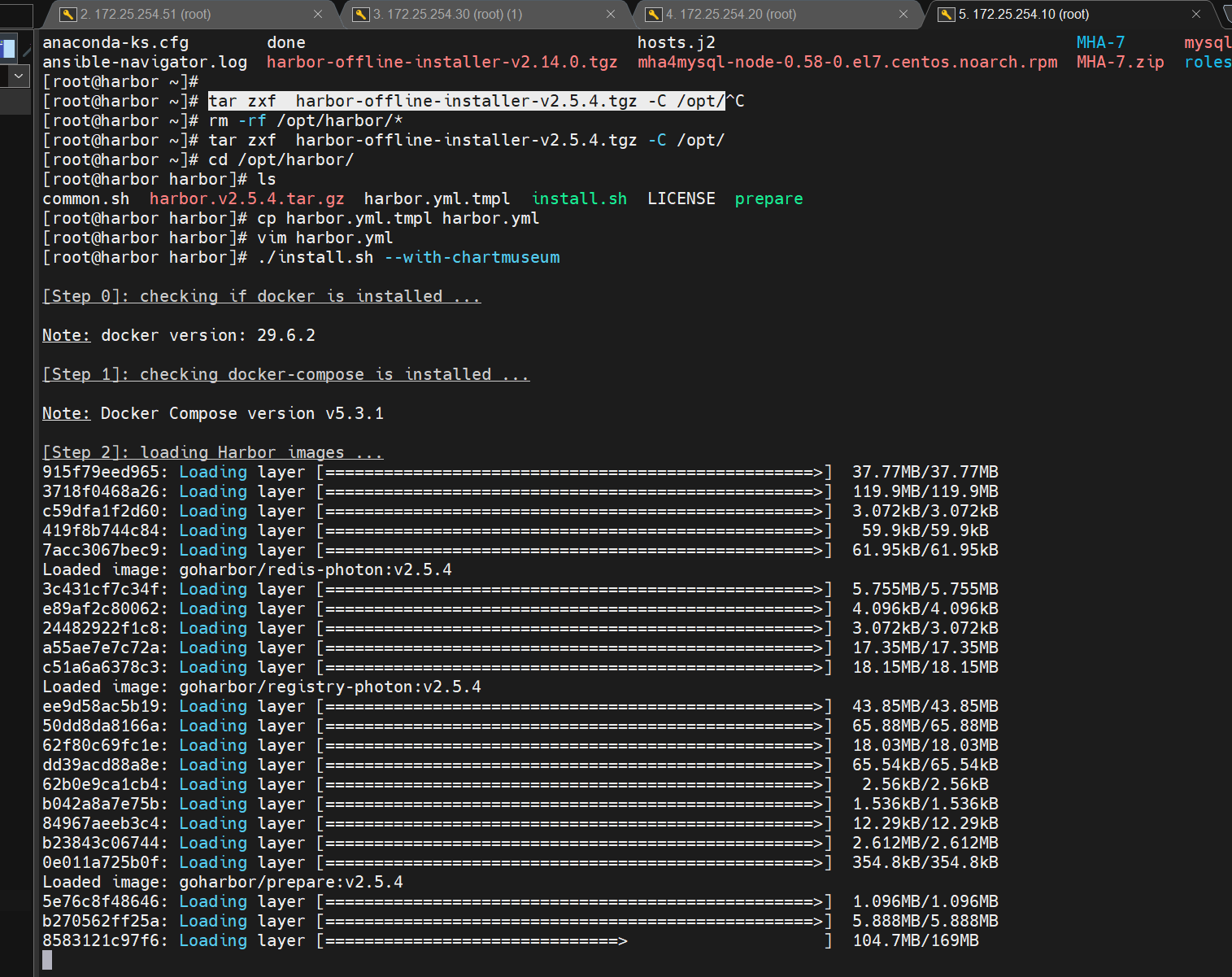Screen dimensions: 1232x977
Task: Click the MHA-7 directory name
Action: pyautogui.click(x=1101, y=42)
